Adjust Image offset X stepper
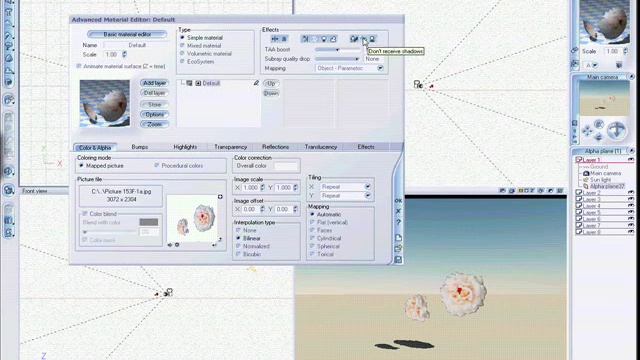The width and height of the screenshot is (640, 360). pyautogui.click(x=262, y=209)
